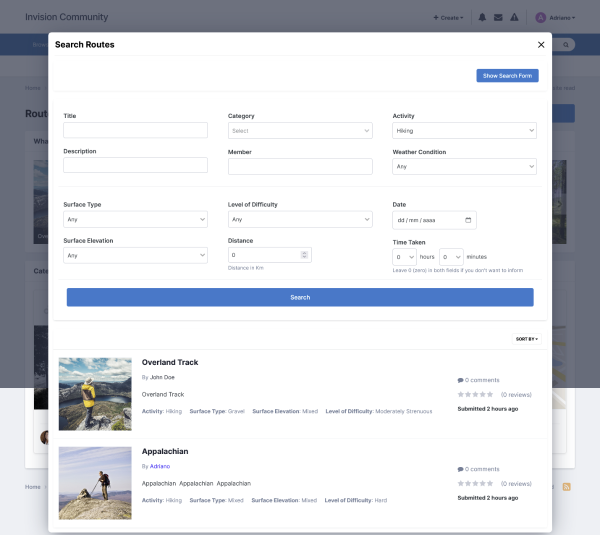Open the Level of Difficulty dropdown
Image resolution: width=600 pixels, height=535 pixels.
pos(300,219)
